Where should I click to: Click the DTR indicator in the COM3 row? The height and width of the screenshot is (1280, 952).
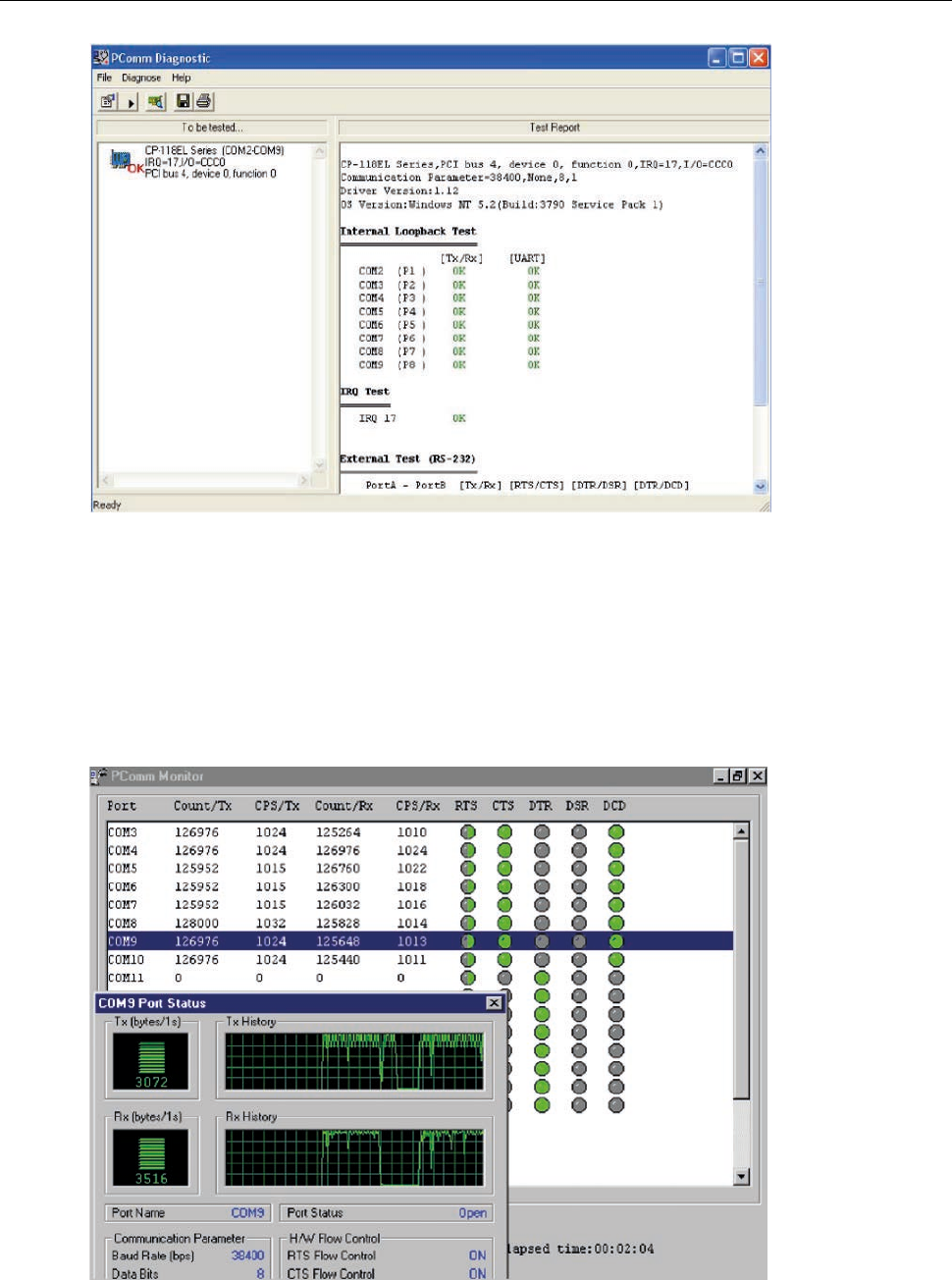(x=542, y=832)
